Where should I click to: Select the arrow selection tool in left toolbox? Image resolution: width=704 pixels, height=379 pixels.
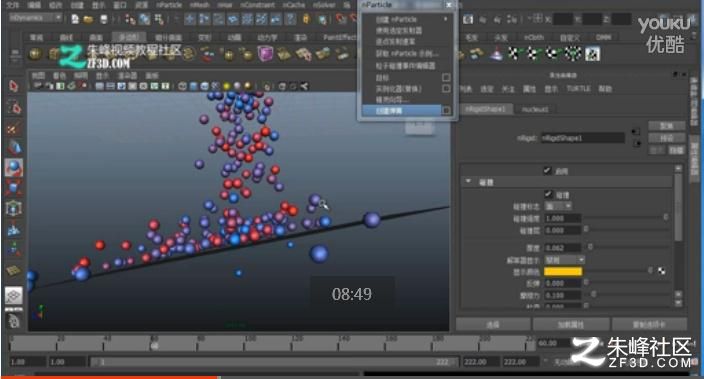(13, 86)
